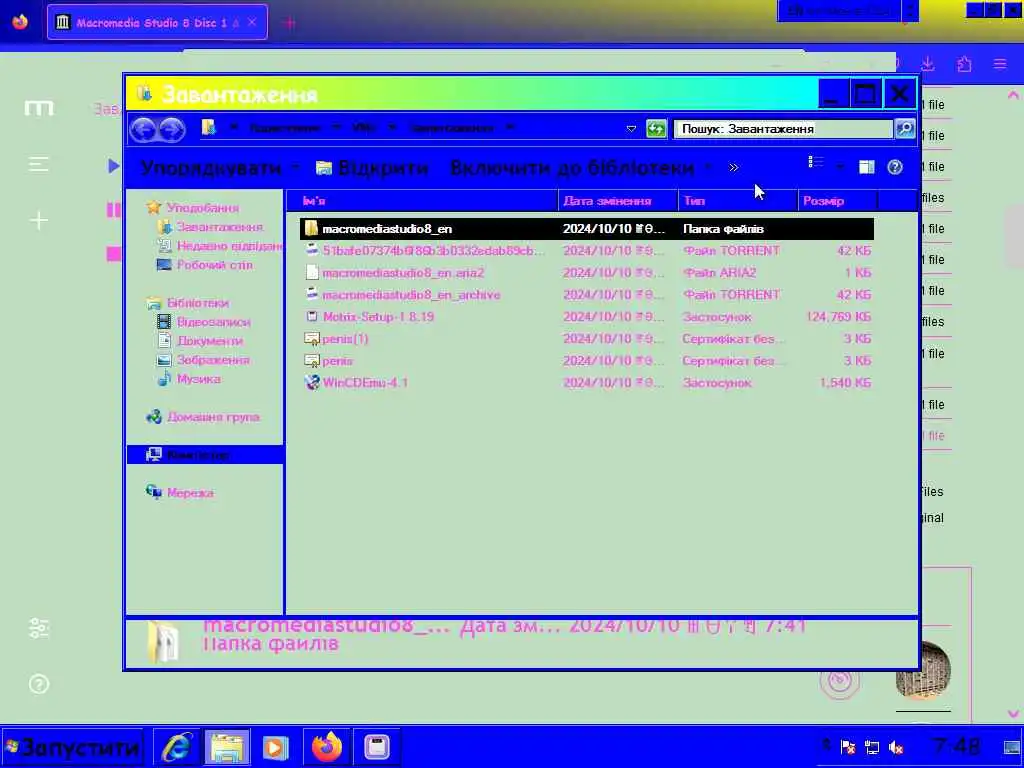
Task: Select the computer item in navigation pane
Action: click(x=205, y=455)
